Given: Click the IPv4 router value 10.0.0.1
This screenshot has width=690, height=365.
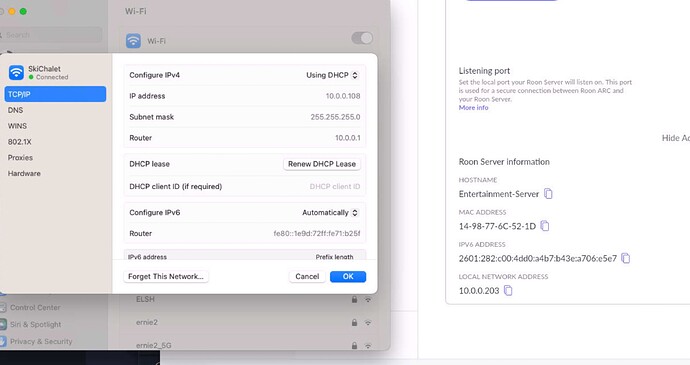Looking at the screenshot, I should [348, 138].
